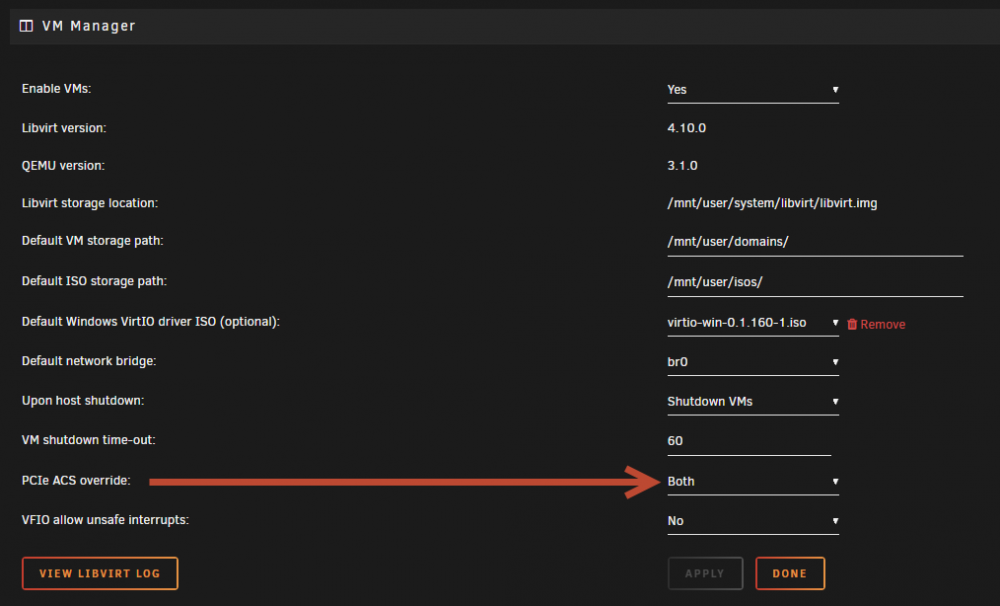Click the Done button

coord(790,573)
